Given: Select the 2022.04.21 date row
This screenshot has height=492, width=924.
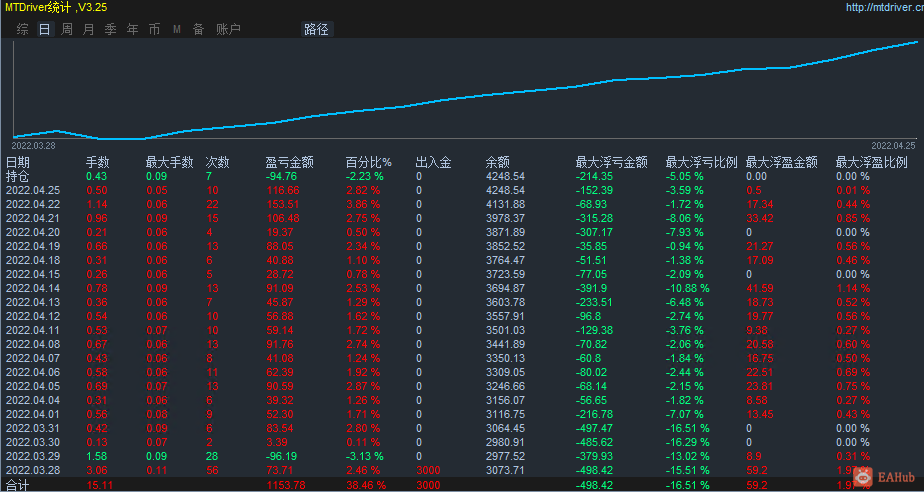Looking at the screenshot, I should 32,219.
